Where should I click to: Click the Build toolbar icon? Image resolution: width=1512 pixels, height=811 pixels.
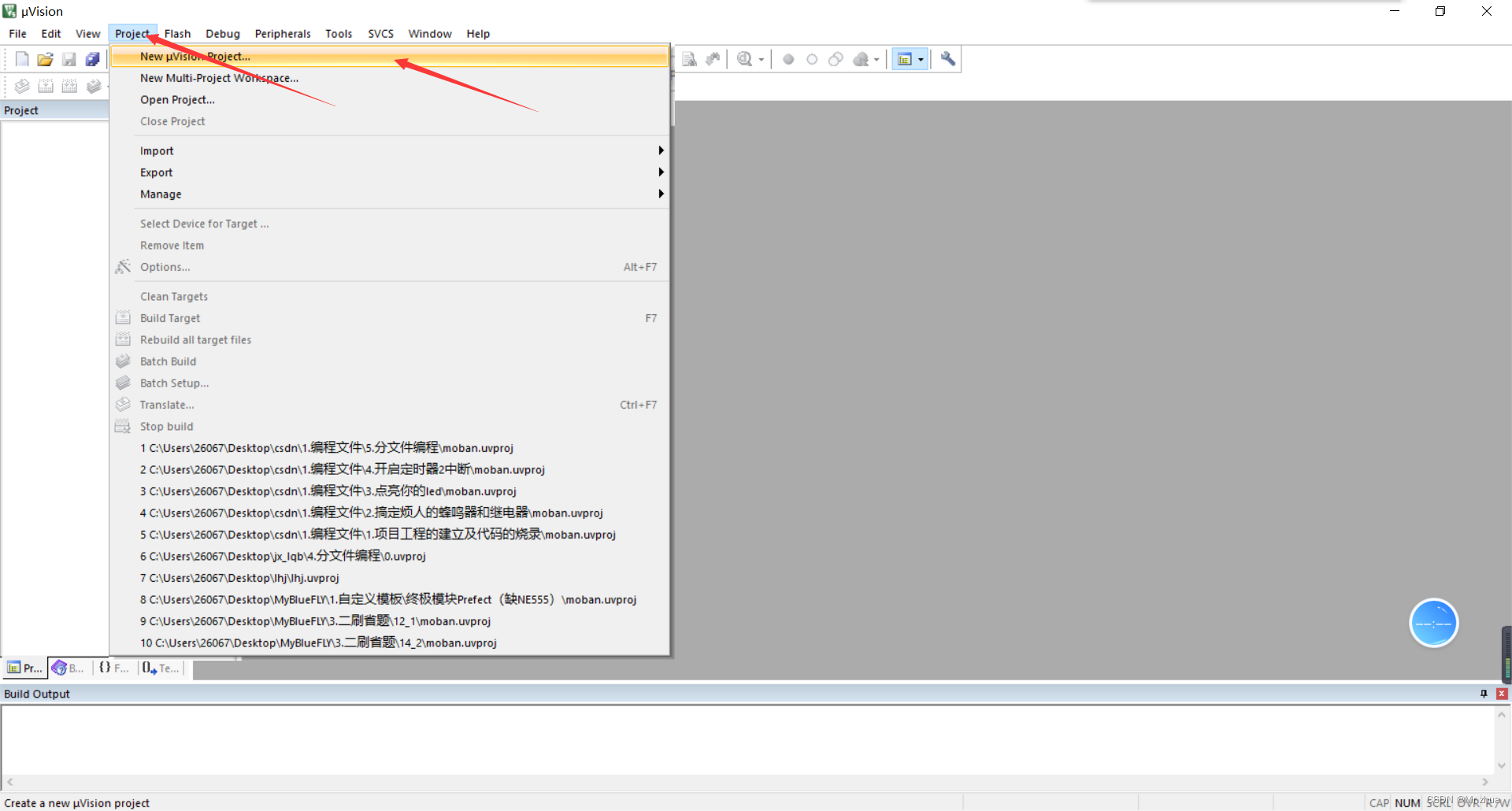tap(46, 86)
